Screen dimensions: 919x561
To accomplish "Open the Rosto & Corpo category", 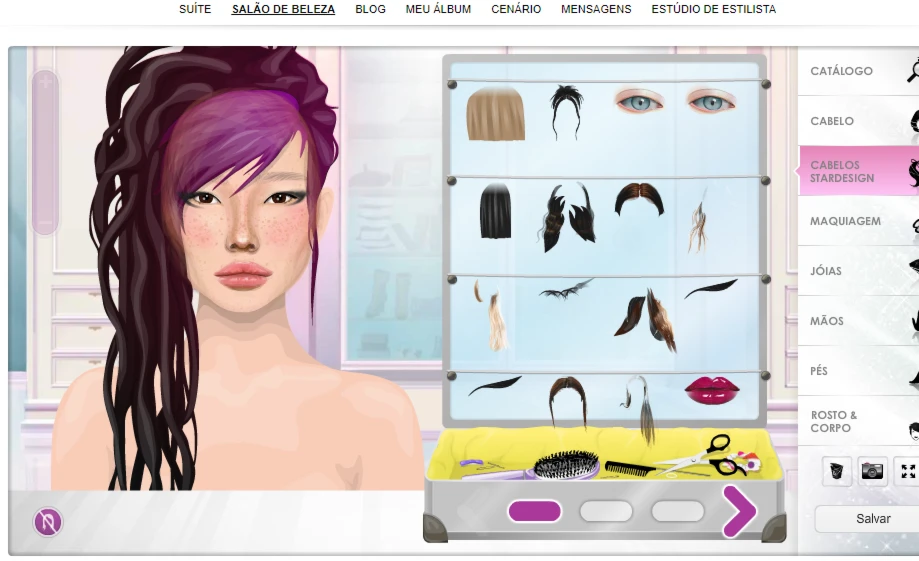I will pos(859,421).
